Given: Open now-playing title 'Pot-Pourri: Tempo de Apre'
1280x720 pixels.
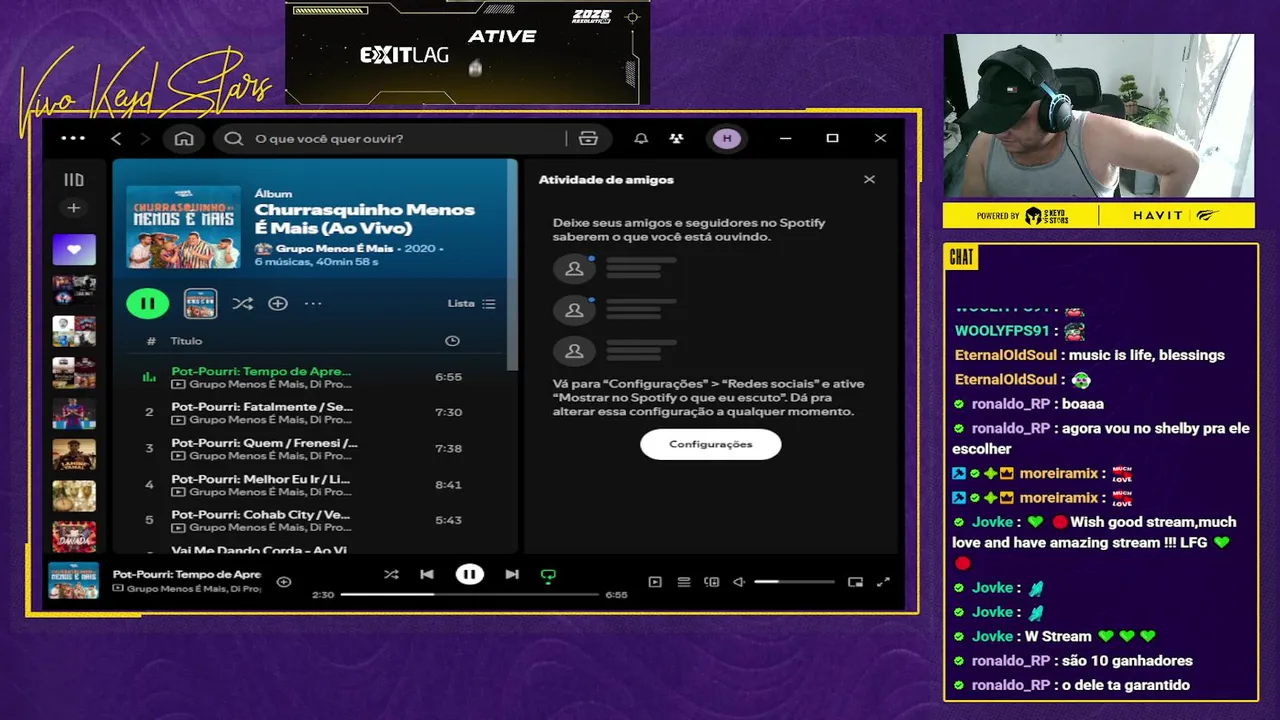Looking at the screenshot, I should click(x=187, y=574).
